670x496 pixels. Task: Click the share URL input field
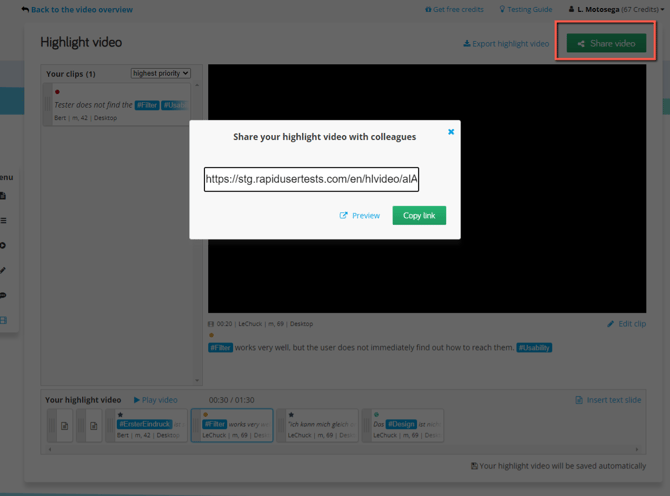[x=311, y=180]
